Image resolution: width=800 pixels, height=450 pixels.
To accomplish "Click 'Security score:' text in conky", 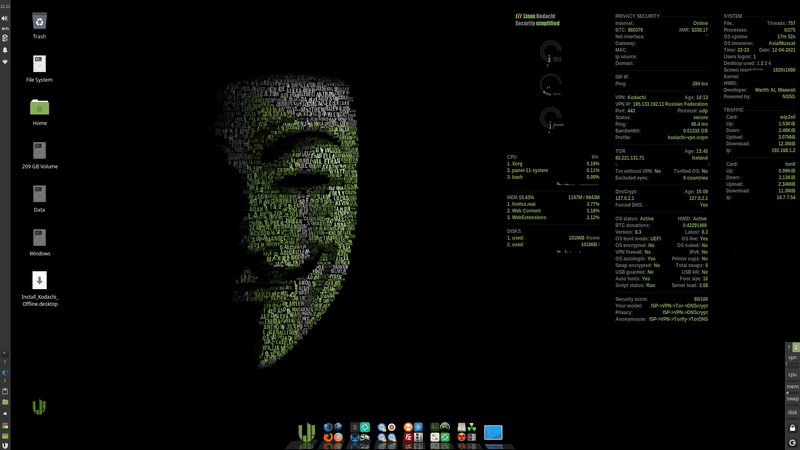I will click(631, 299).
